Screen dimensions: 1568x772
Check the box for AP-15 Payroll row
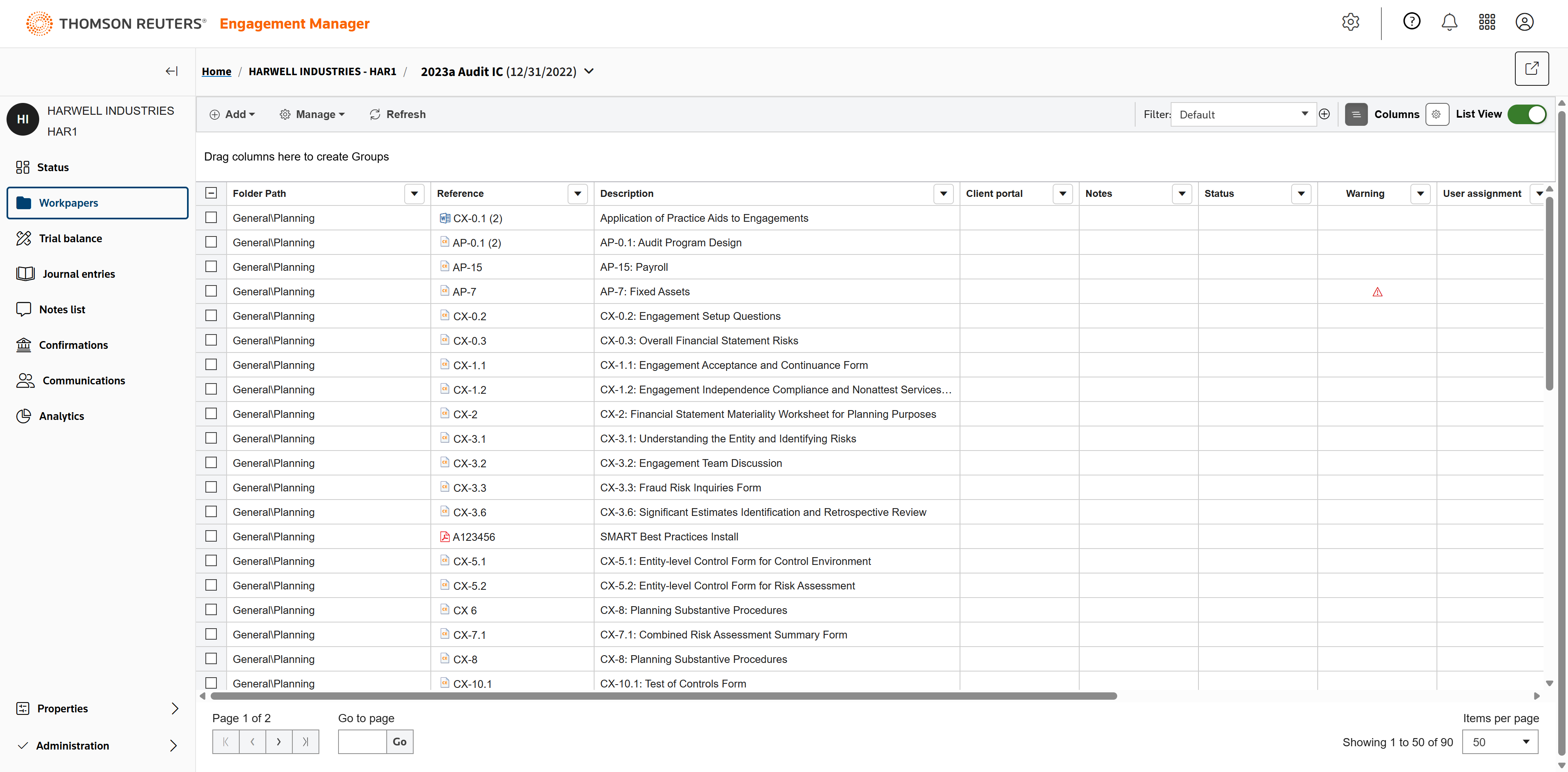tap(211, 267)
